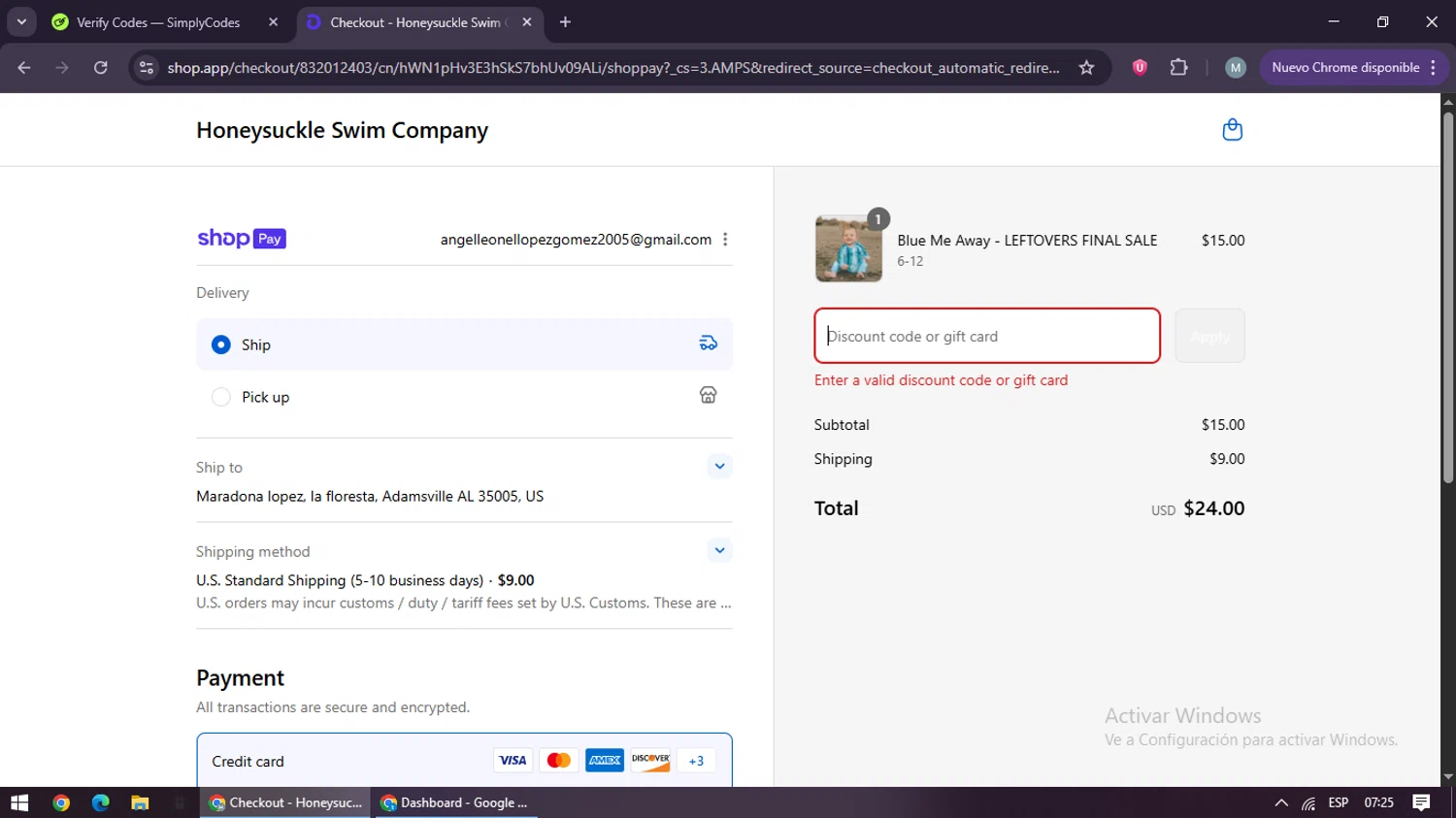Click the email address angelleonellopezgomez2005@gmail.com

576,240
